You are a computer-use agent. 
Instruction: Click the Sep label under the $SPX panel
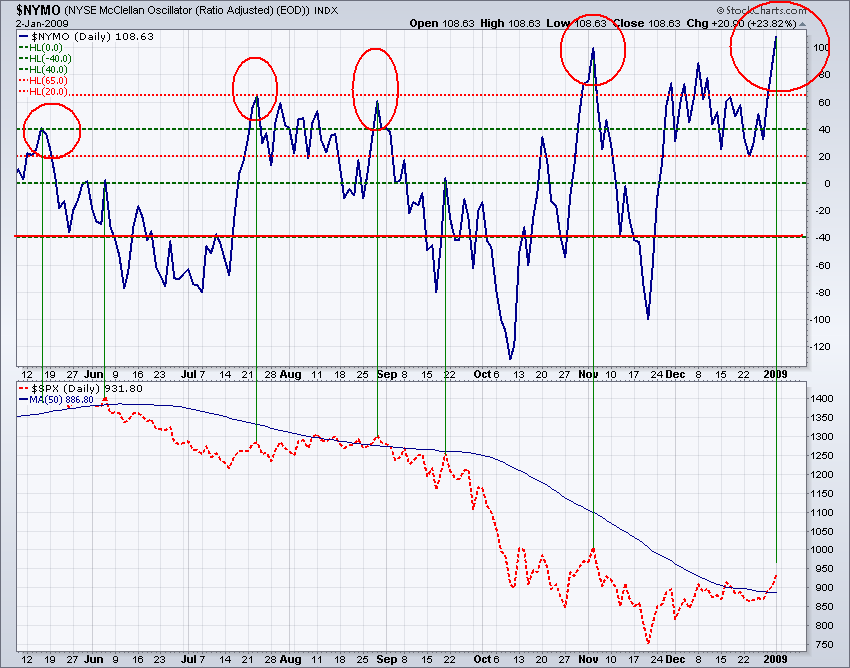pos(387,659)
